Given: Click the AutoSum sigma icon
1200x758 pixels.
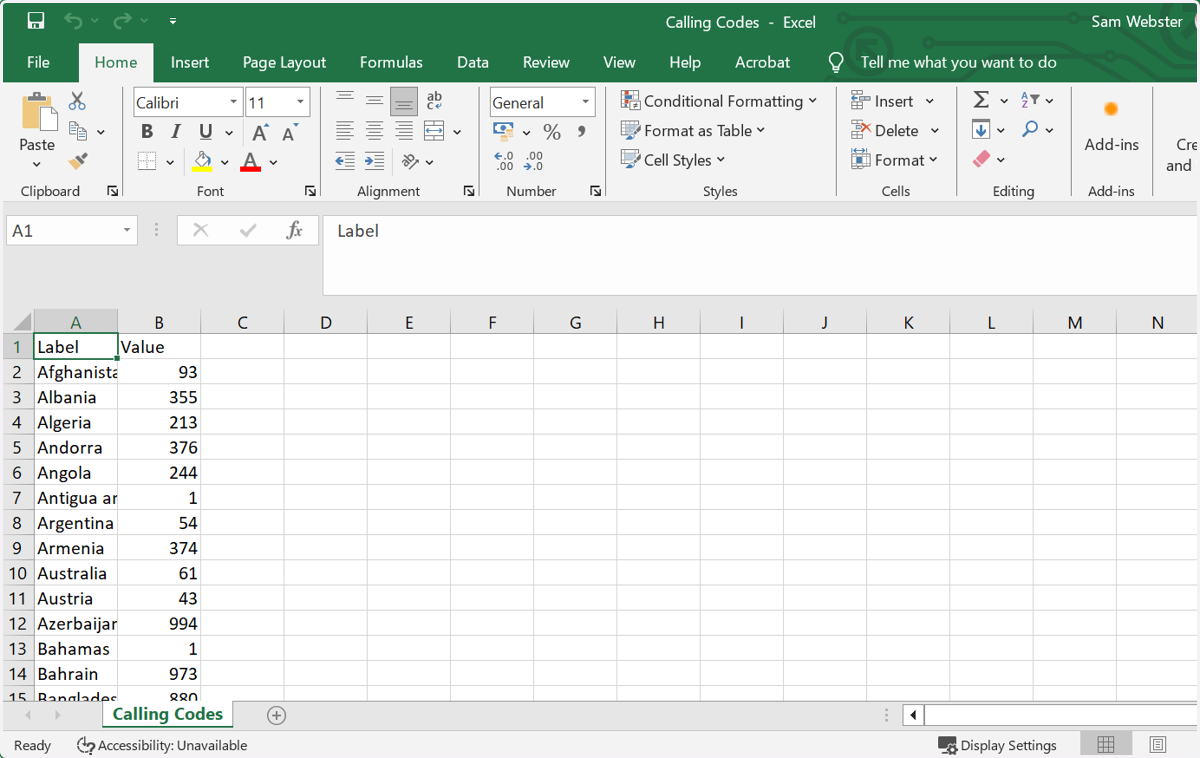Looking at the screenshot, I should tap(981, 100).
